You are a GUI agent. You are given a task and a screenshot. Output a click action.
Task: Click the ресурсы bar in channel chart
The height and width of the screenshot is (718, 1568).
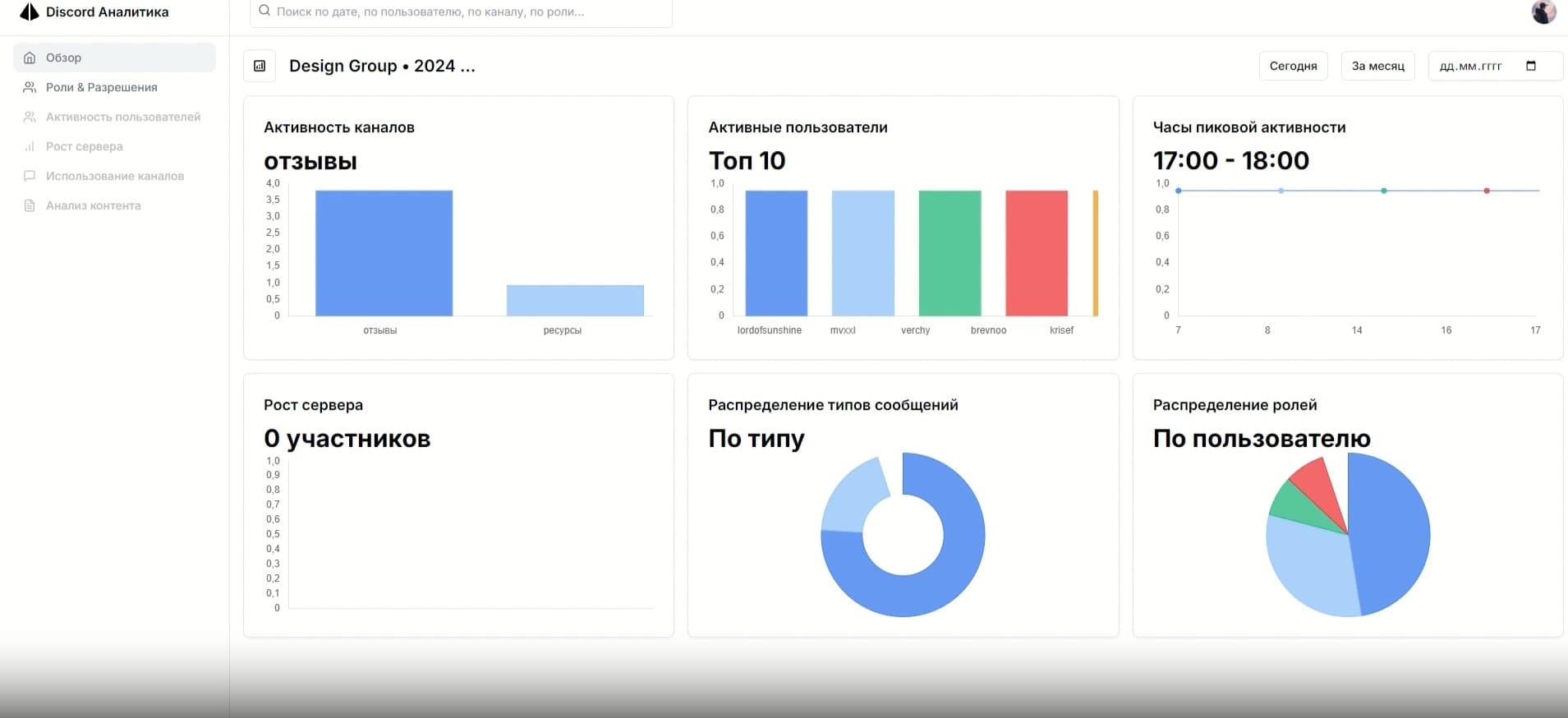(x=575, y=301)
